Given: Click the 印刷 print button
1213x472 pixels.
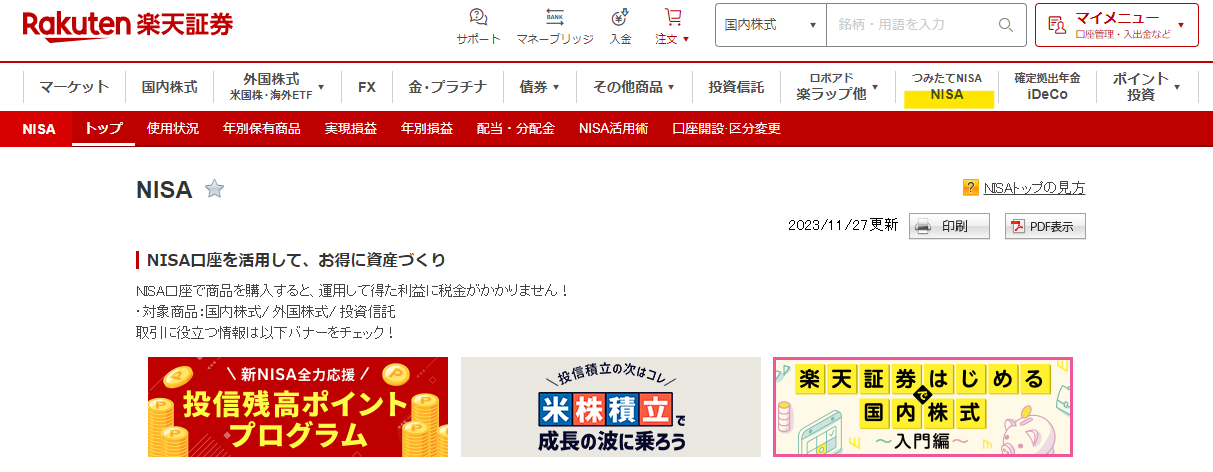Looking at the screenshot, I should pyautogui.click(x=949, y=226).
